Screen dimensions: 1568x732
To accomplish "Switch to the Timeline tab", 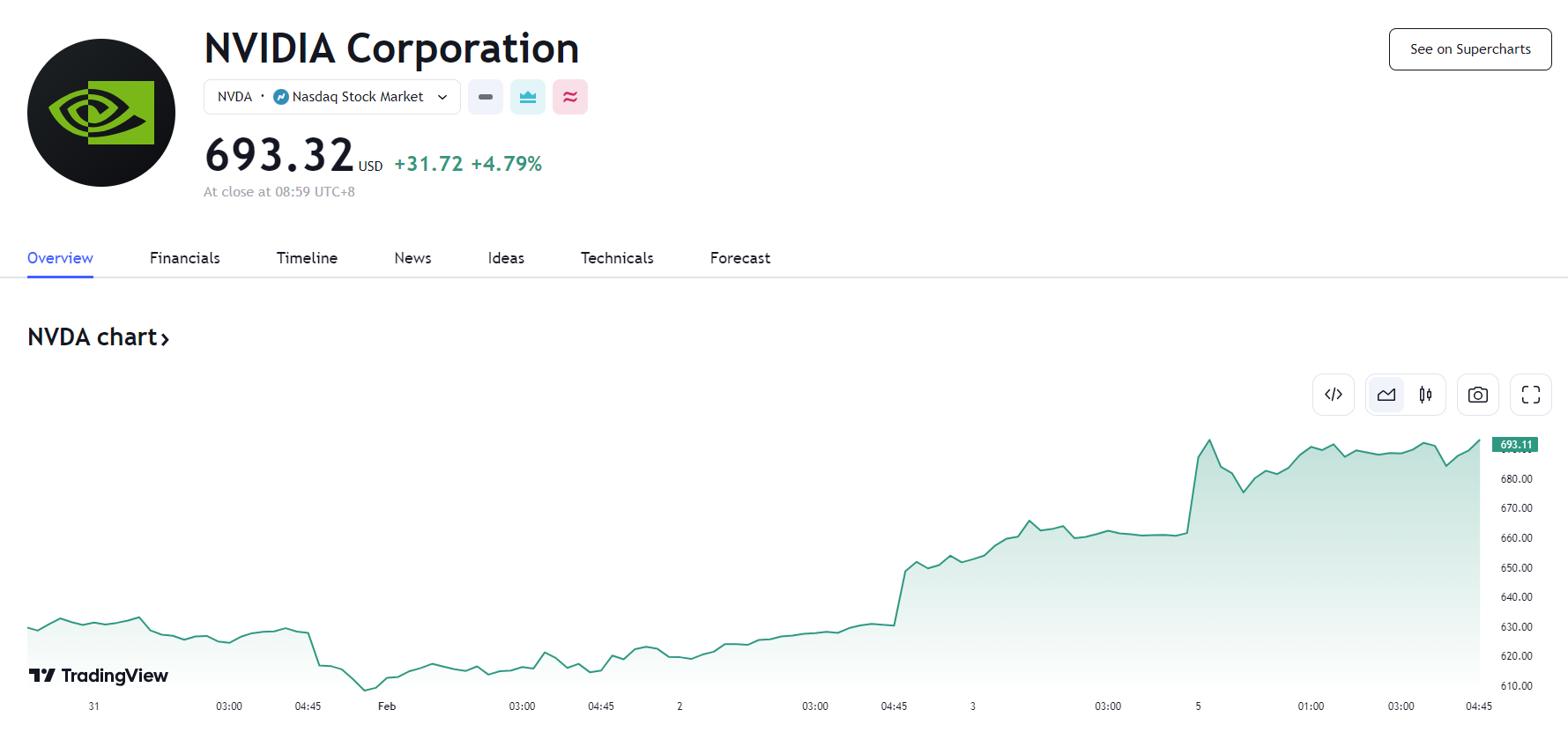I will click(x=307, y=258).
